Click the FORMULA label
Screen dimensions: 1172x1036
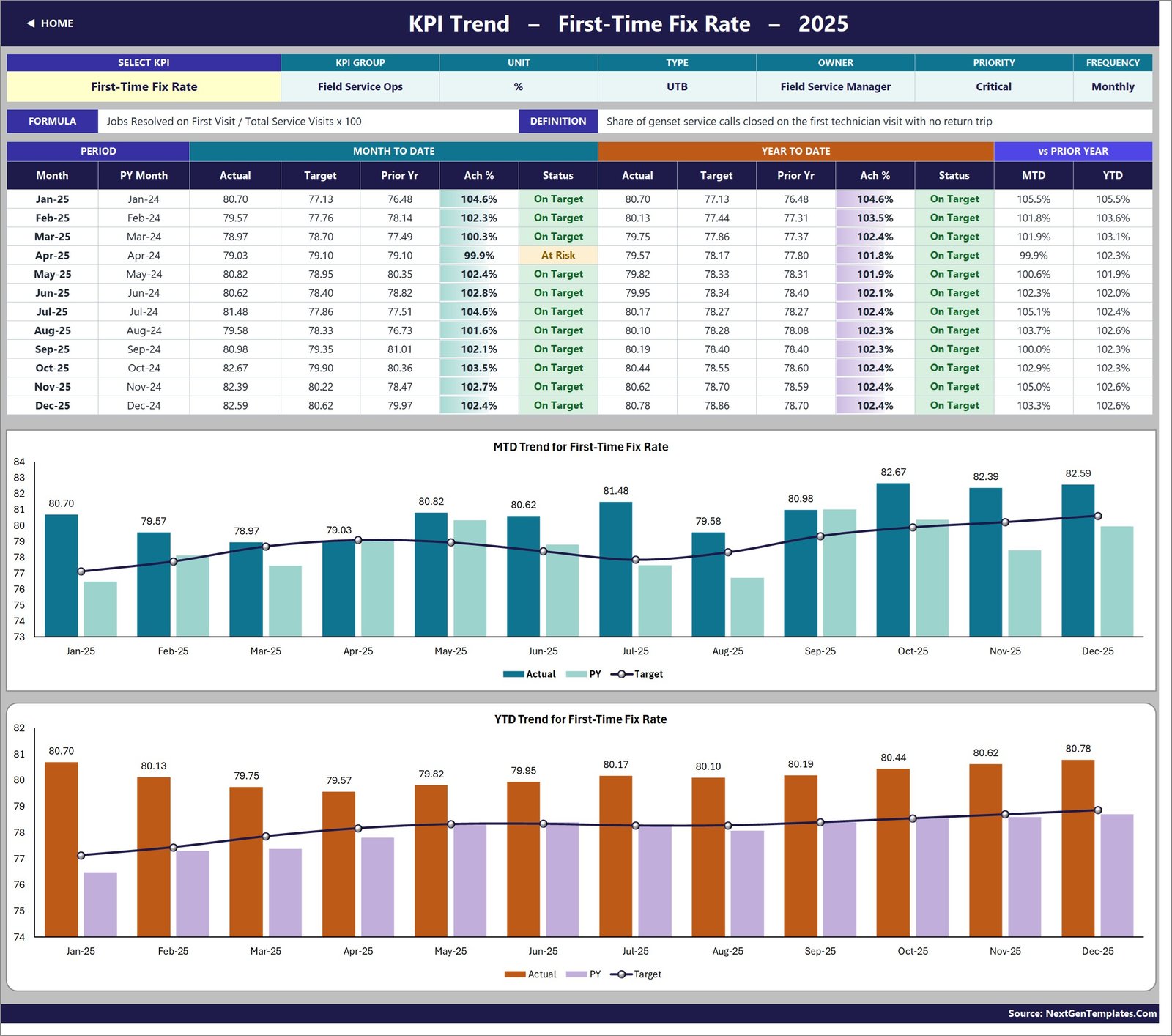52,122
